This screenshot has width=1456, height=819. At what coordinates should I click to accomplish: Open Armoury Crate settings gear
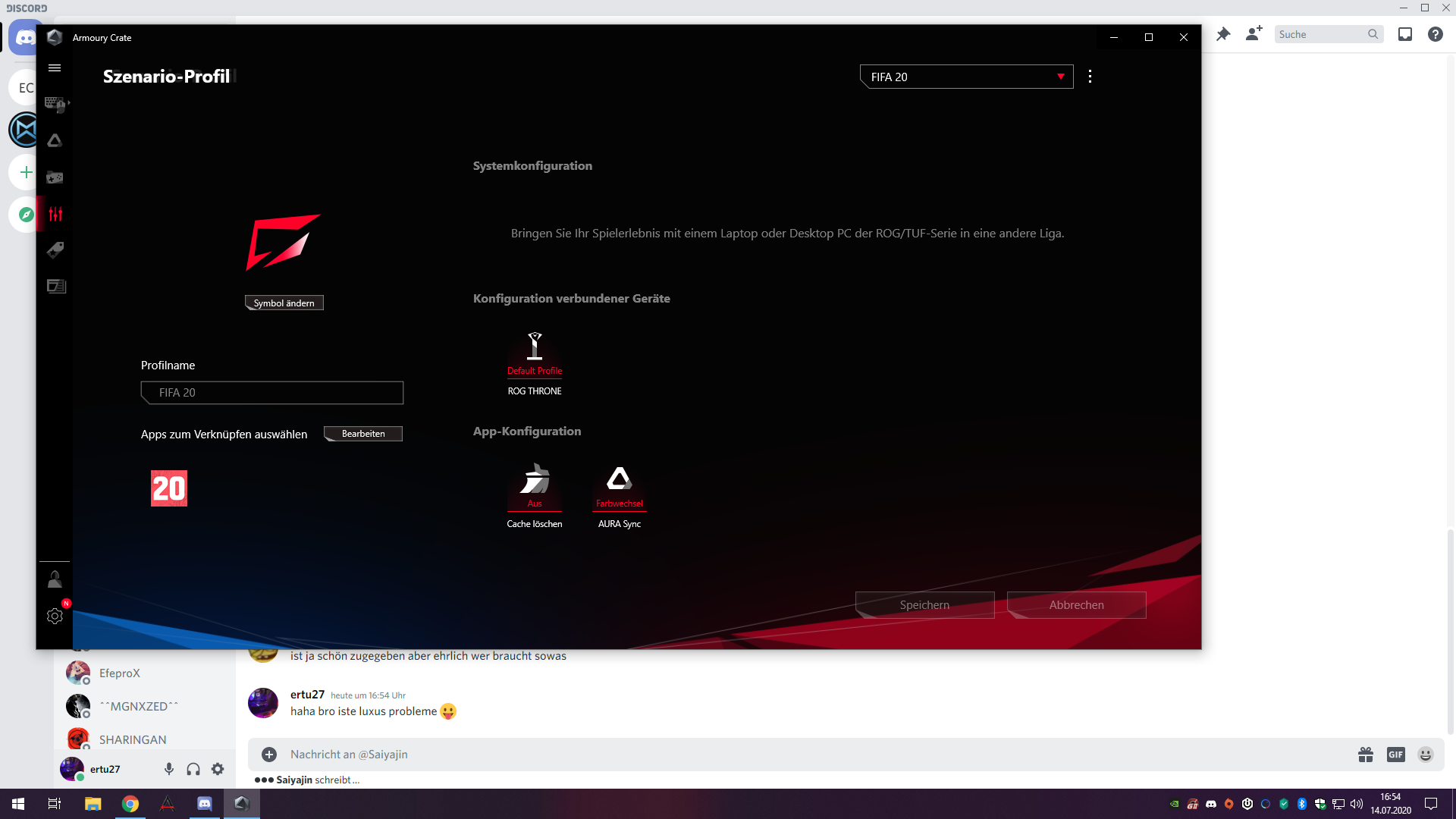click(55, 616)
